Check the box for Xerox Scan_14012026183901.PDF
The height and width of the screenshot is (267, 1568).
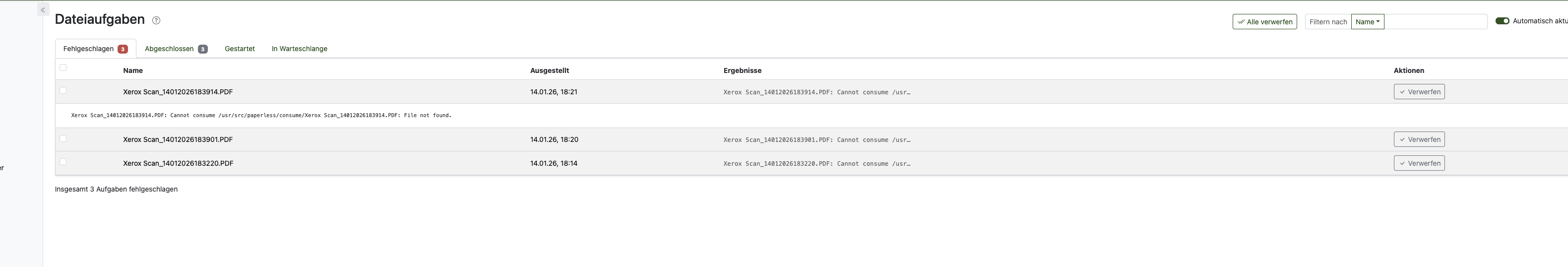click(x=63, y=138)
